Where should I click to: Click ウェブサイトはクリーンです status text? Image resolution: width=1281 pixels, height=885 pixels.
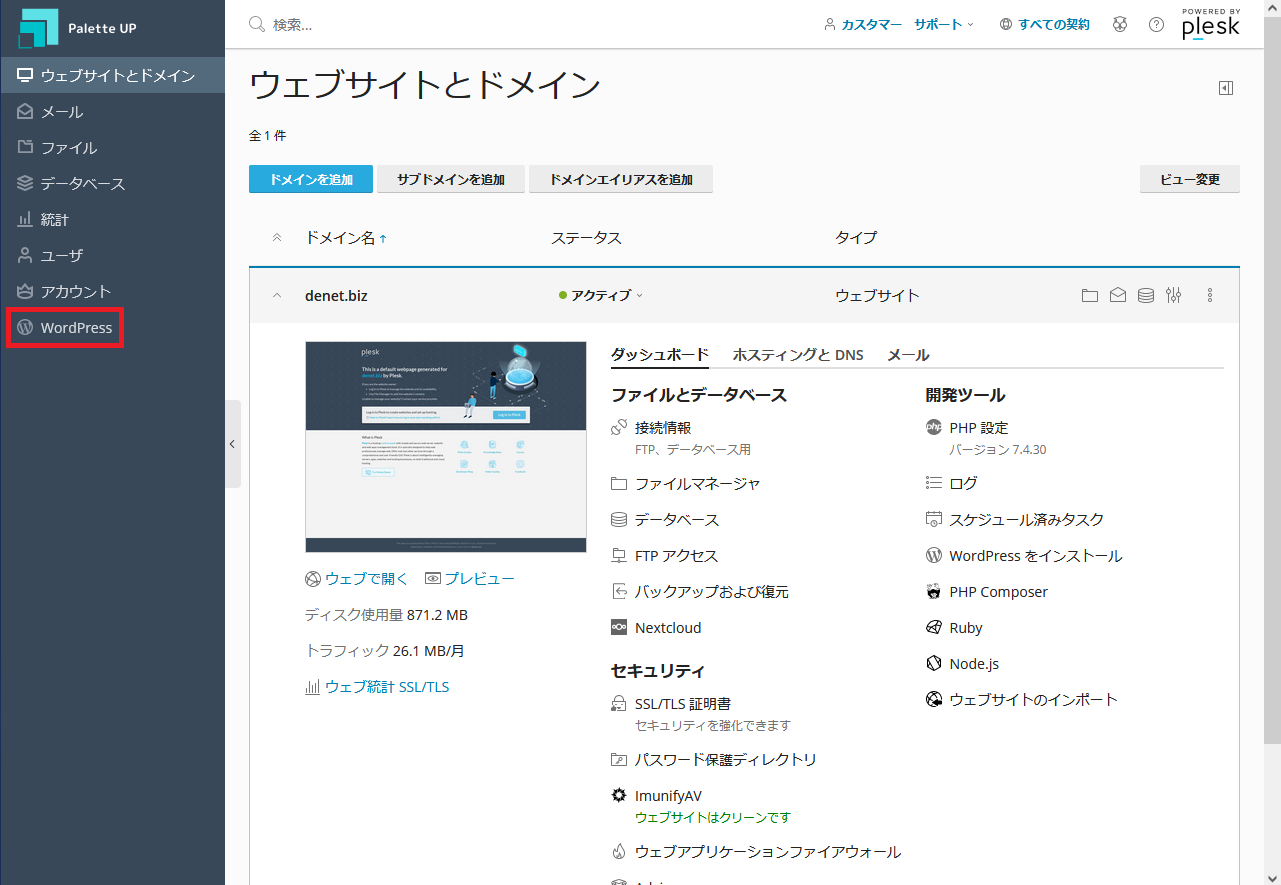(713, 817)
